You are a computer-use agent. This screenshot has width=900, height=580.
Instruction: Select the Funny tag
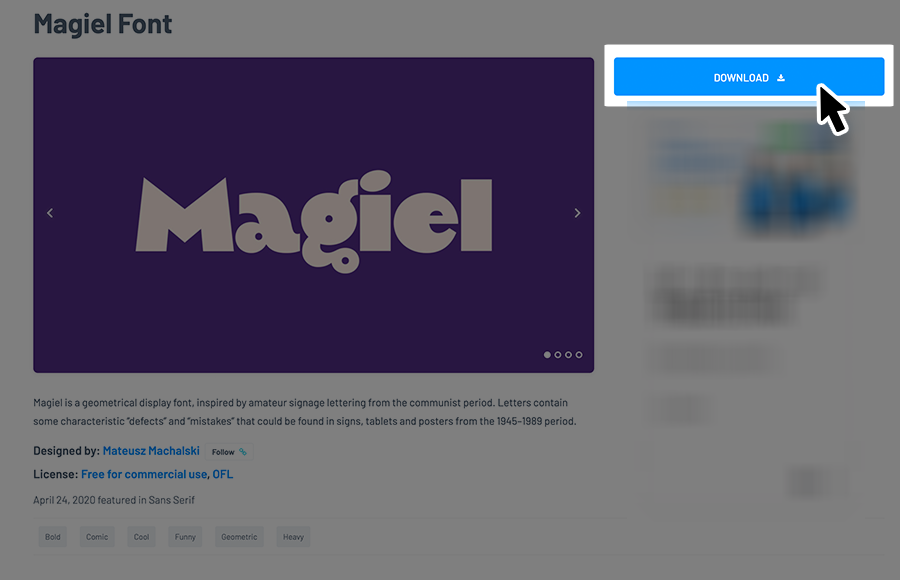(x=185, y=537)
